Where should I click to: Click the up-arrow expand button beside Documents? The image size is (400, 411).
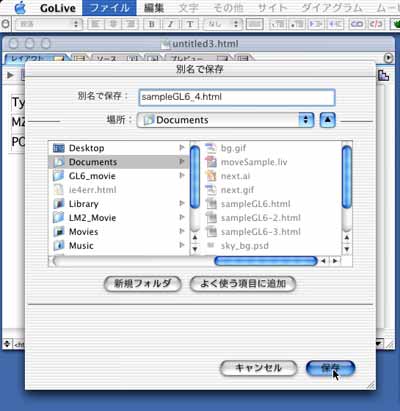327,120
